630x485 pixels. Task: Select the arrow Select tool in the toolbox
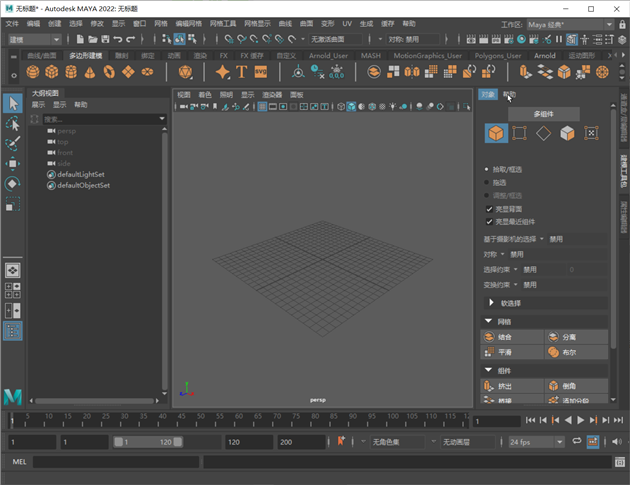[x=13, y=104]
